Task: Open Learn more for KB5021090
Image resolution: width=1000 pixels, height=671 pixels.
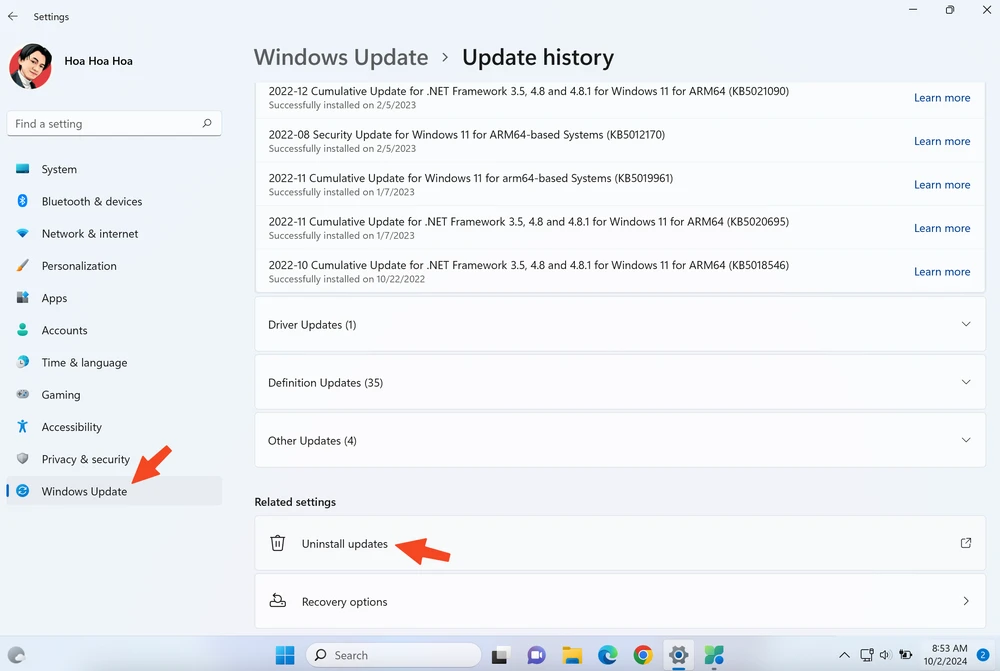Action: 941,97
